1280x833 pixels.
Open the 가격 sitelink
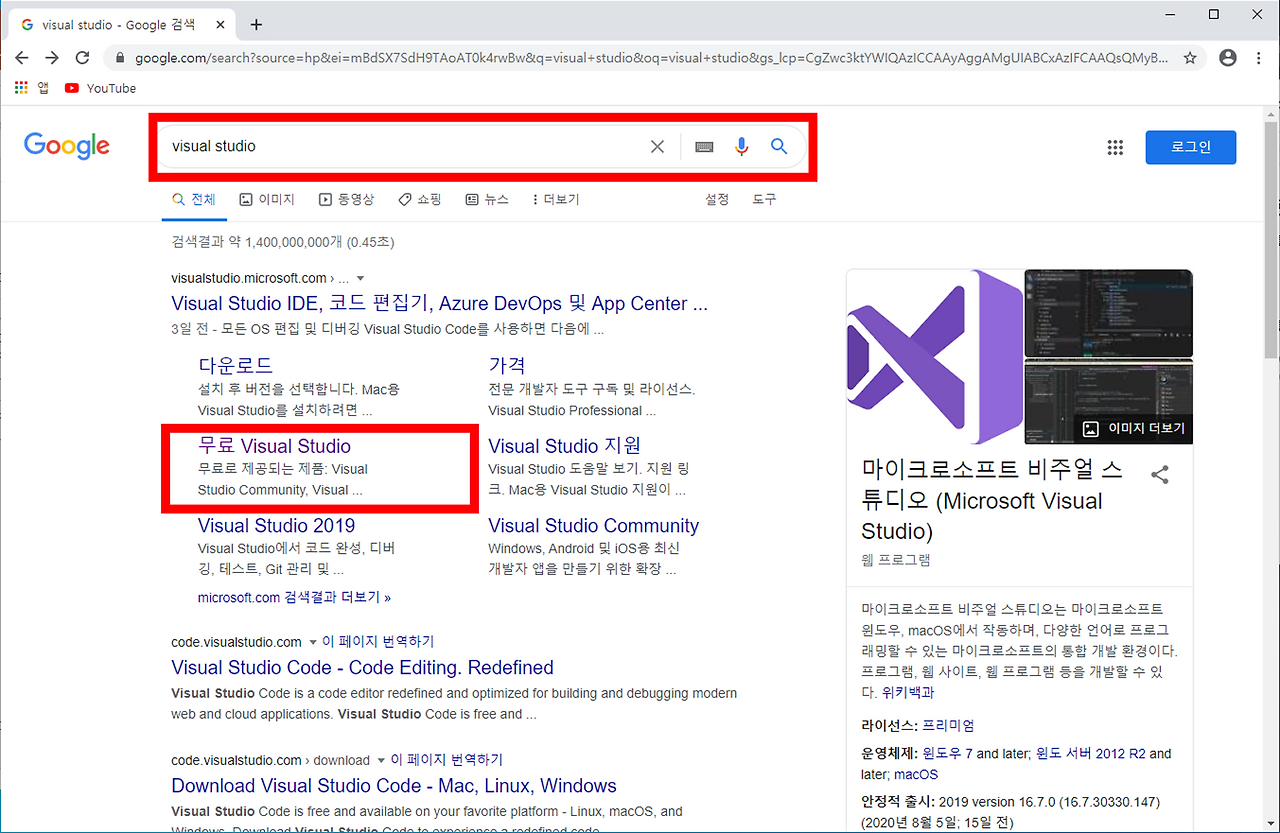pyautogui.click(x=507, y=365)
